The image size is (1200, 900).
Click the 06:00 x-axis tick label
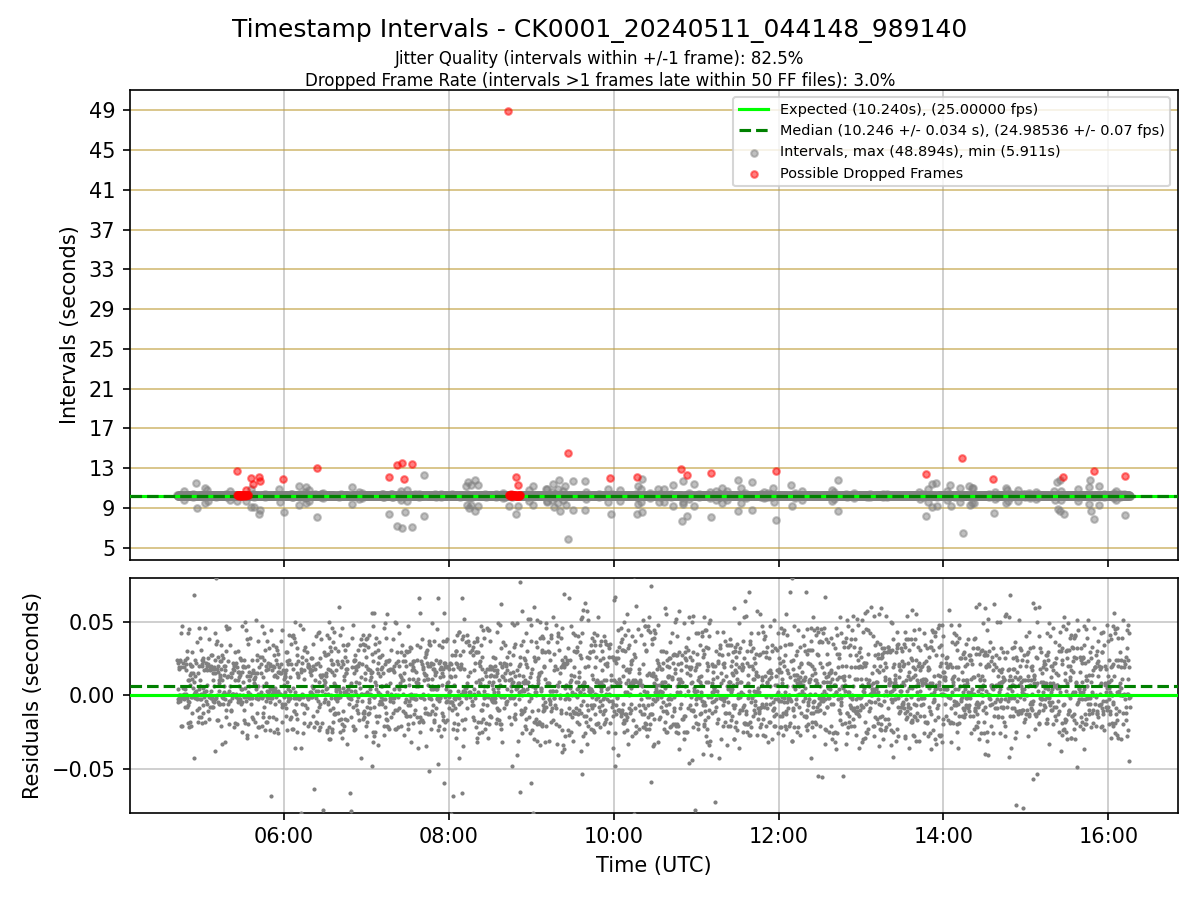284,834
